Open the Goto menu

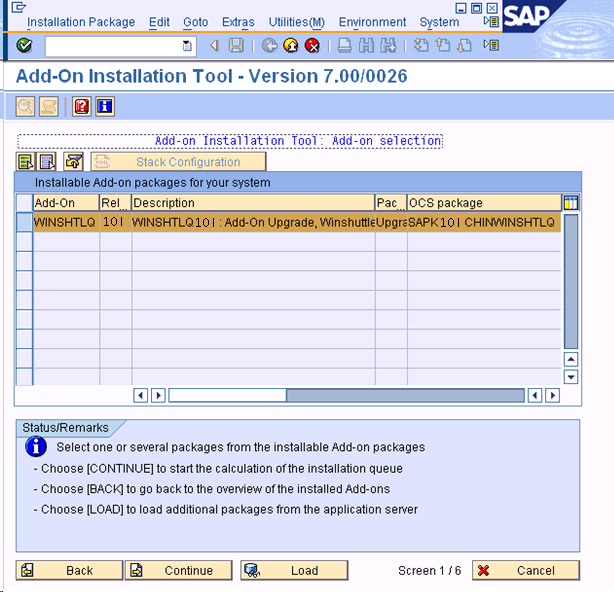coord(196,22)
